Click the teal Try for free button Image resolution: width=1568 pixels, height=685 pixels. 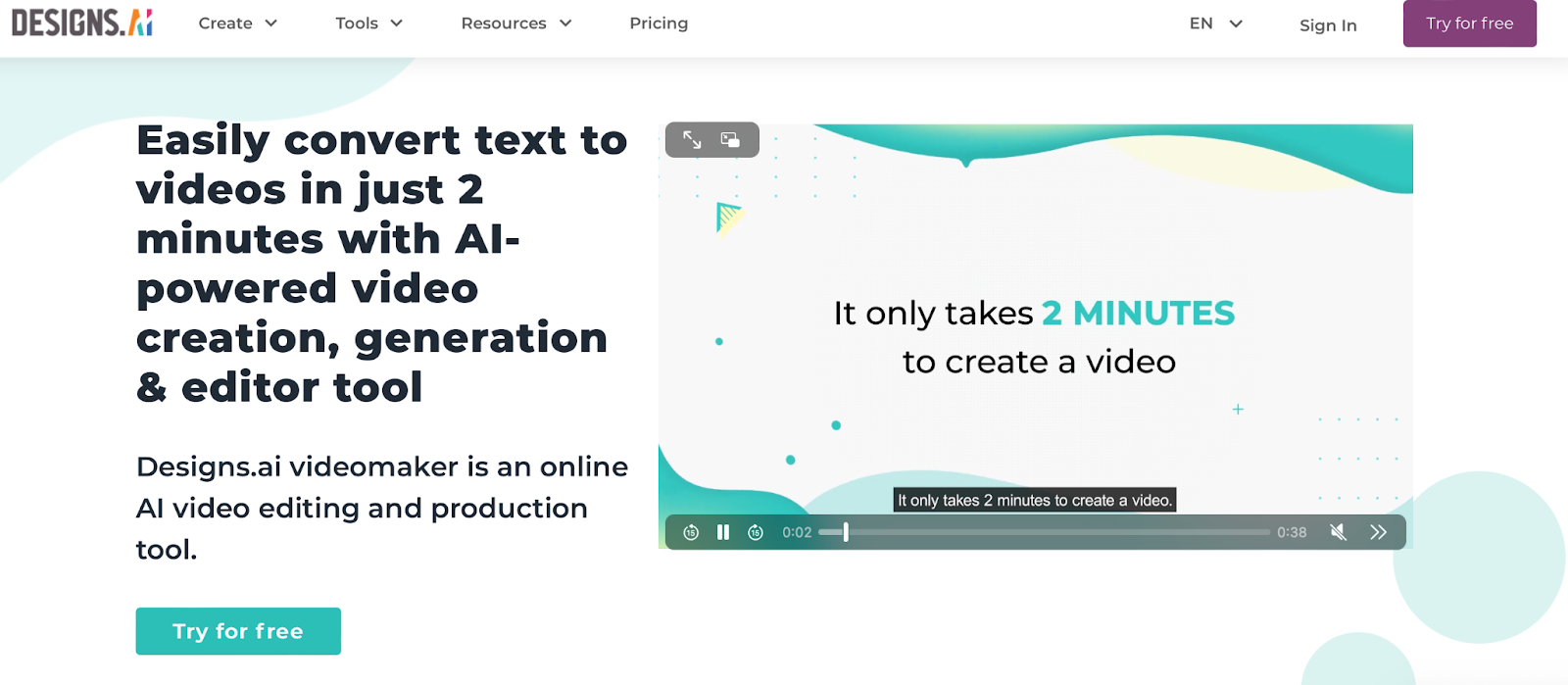pyautogui.click(x=238, y=631)
